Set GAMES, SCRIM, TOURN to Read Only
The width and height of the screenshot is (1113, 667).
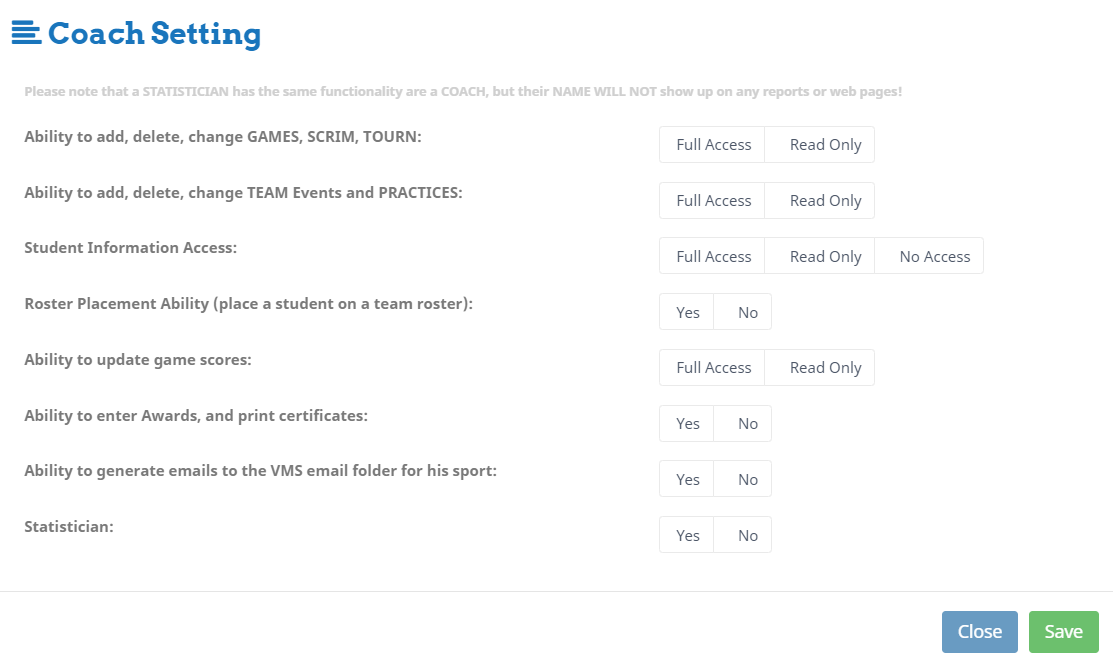pos(824,145)
